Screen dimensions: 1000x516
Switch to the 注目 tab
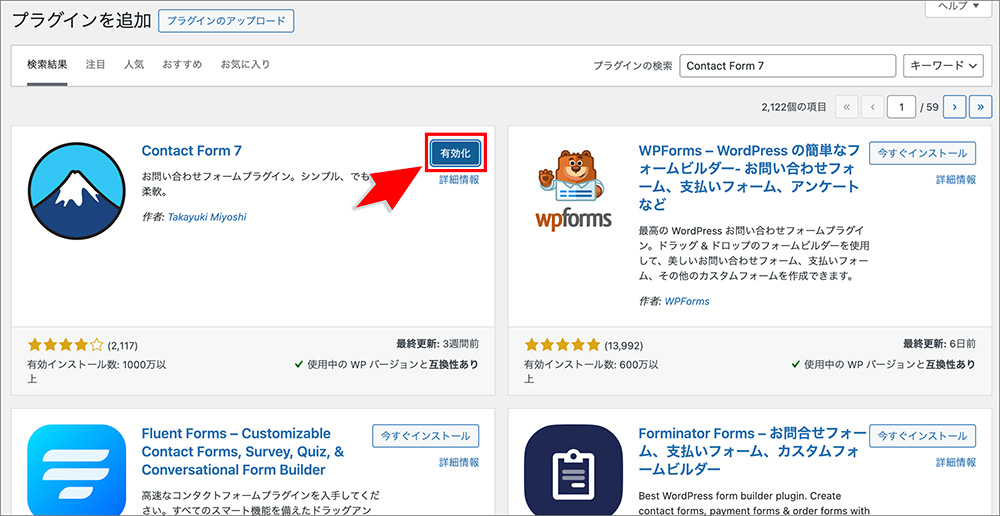click(96, 64)
